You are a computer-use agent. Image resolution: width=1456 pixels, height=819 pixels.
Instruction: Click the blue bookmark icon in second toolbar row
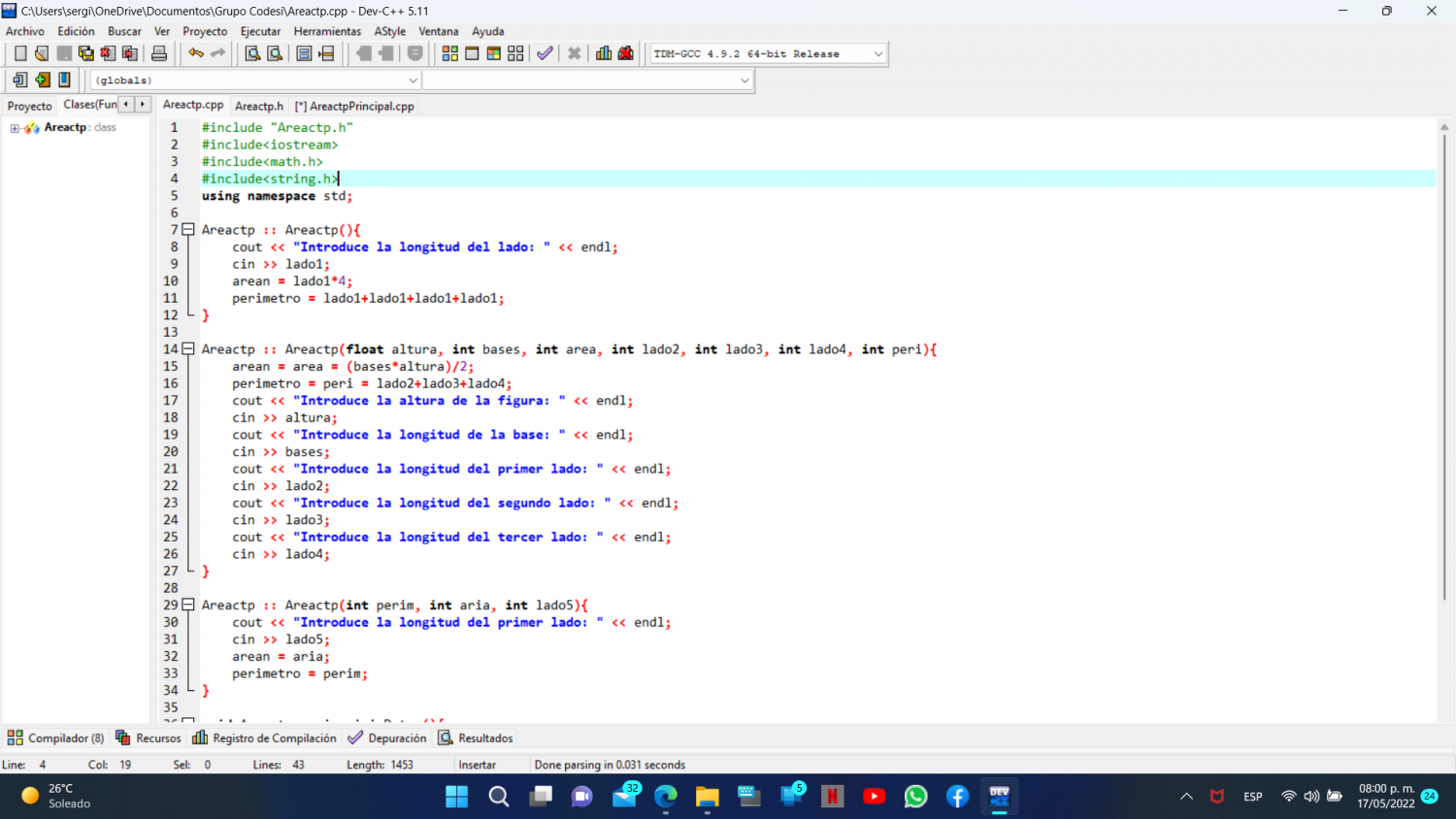coord(64,80)
